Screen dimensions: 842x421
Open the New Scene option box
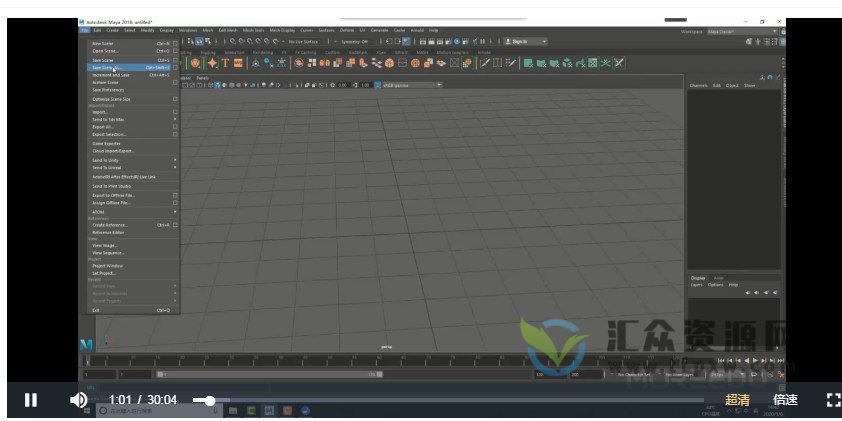175,44
